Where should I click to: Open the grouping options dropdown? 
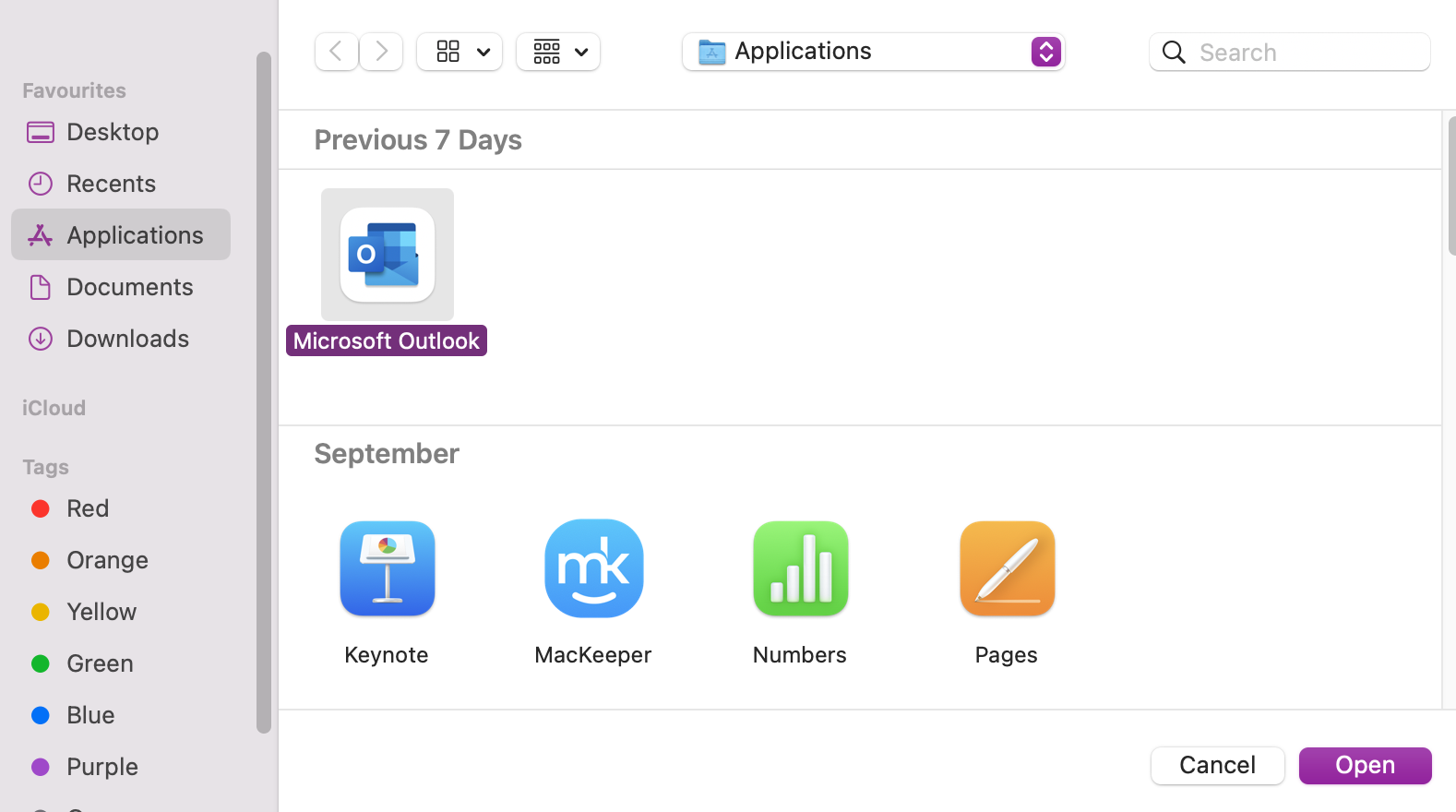[x=558, y=52]
